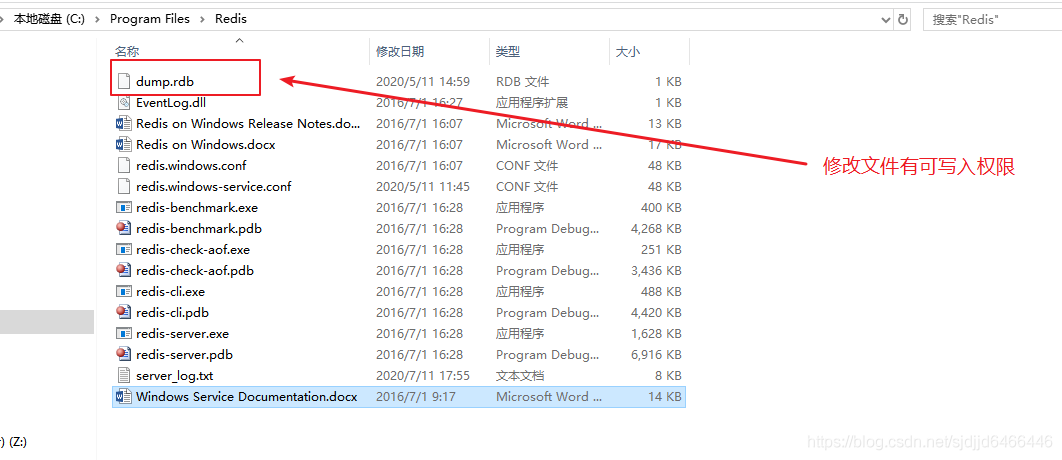Click 文本文档 type of server_log.txt

(520, 376)
